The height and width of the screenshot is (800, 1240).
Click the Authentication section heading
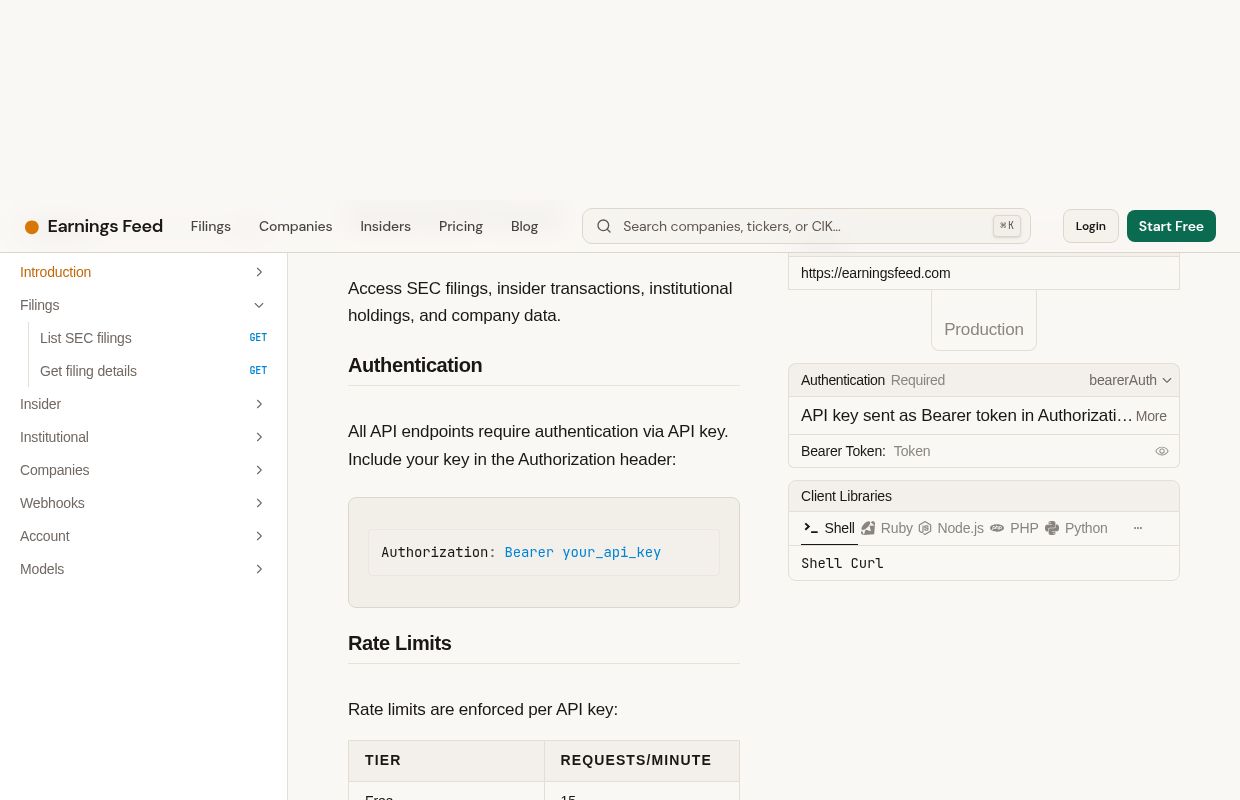point(415,365)
